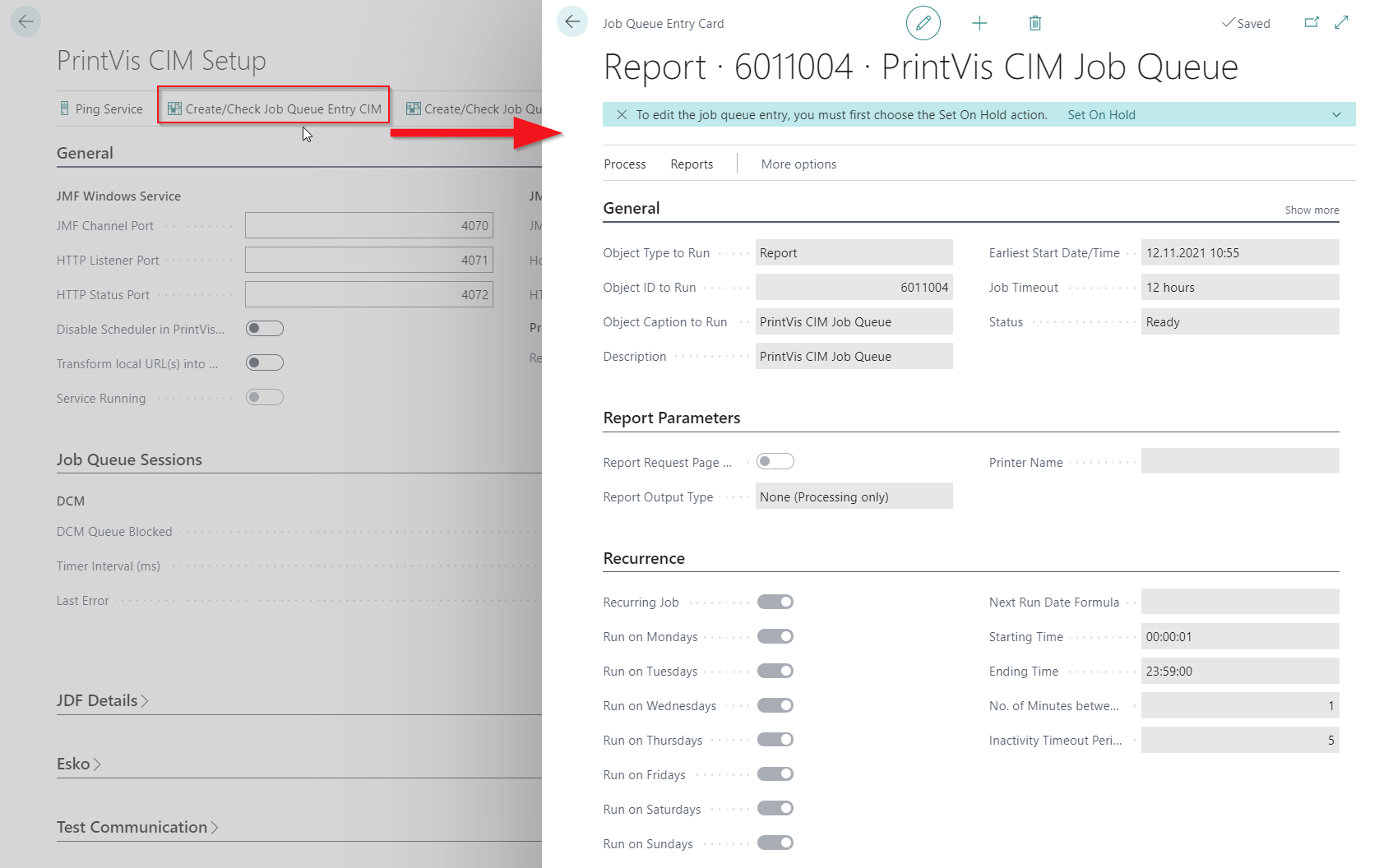Expand the notification bar chevron
The width and height of the screenshot is (1393, 868).
coord(1336,115)
